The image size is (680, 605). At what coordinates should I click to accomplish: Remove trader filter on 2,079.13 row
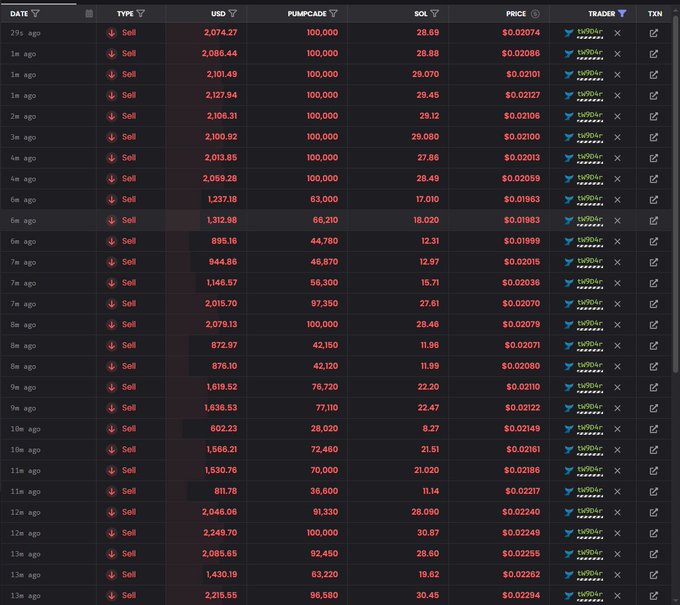(618, 325)
